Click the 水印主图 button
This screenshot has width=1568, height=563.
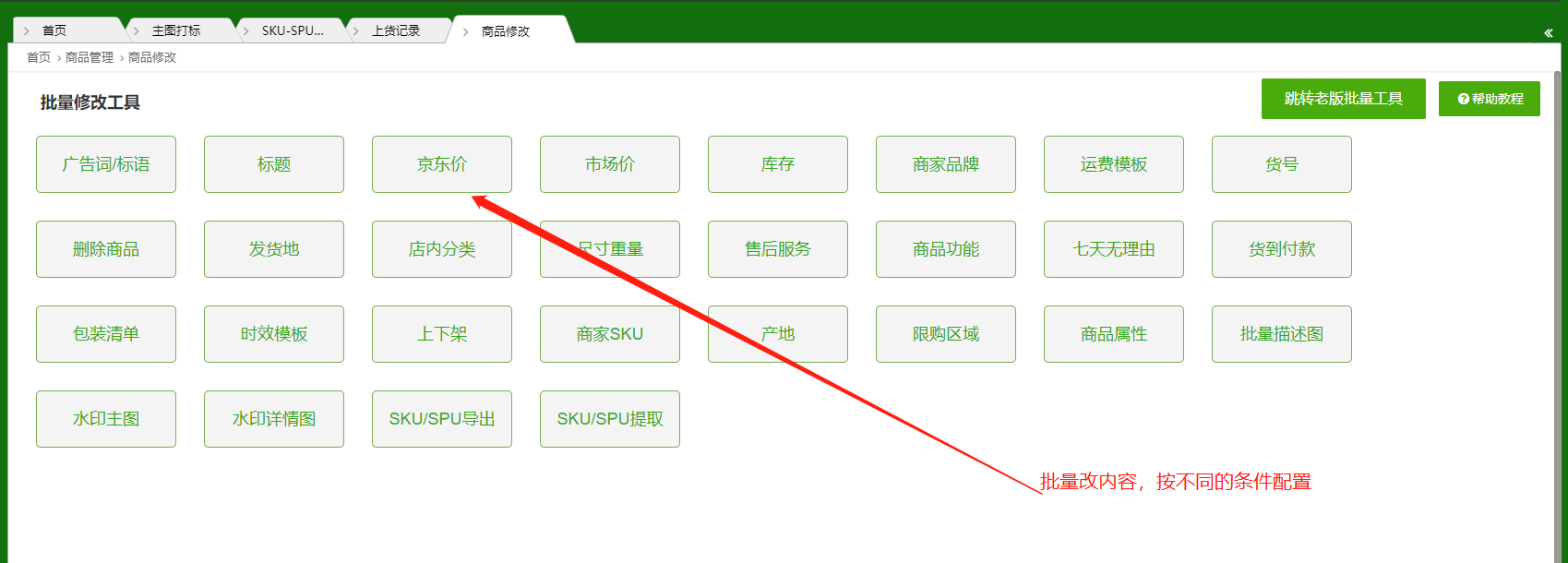(x=106, y=419)
